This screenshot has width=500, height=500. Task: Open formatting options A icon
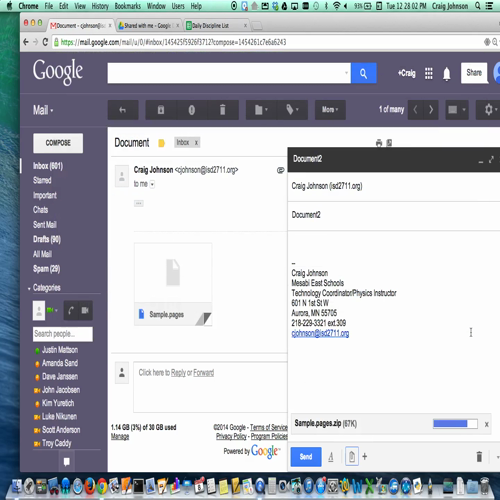point(331,457)
